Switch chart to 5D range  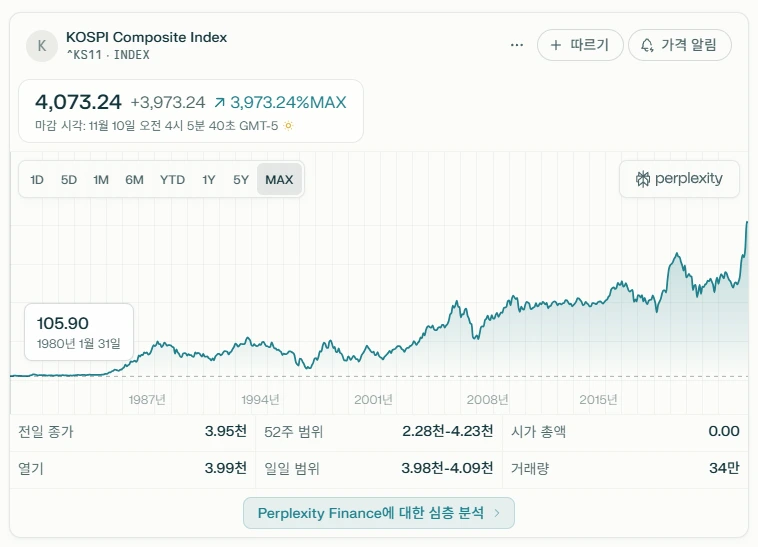(x=69, y=180)
